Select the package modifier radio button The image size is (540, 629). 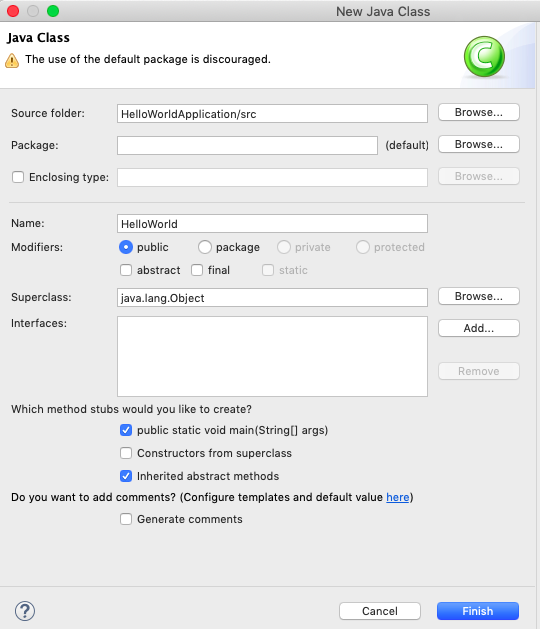[205, 247]
